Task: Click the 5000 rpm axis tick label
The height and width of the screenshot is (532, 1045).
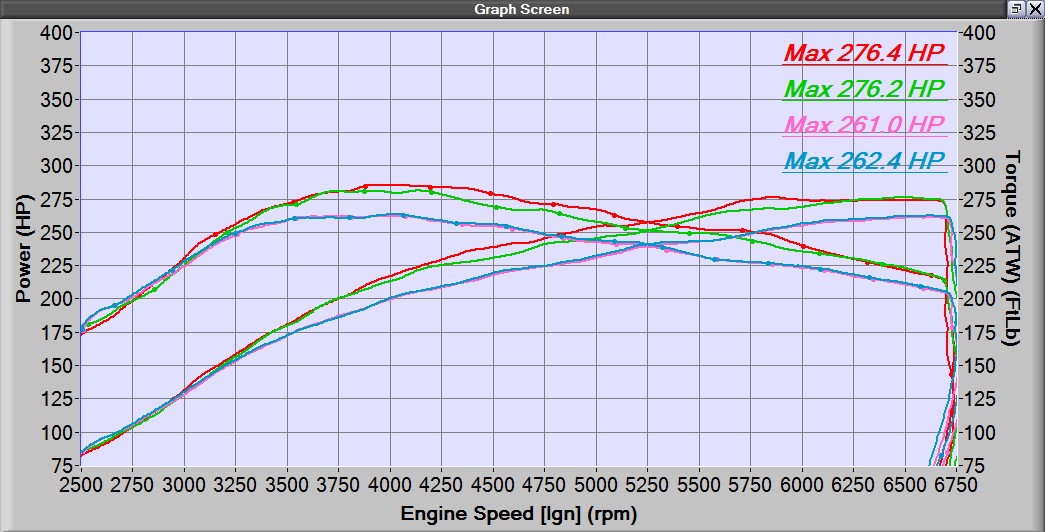Action: (596, 484)
